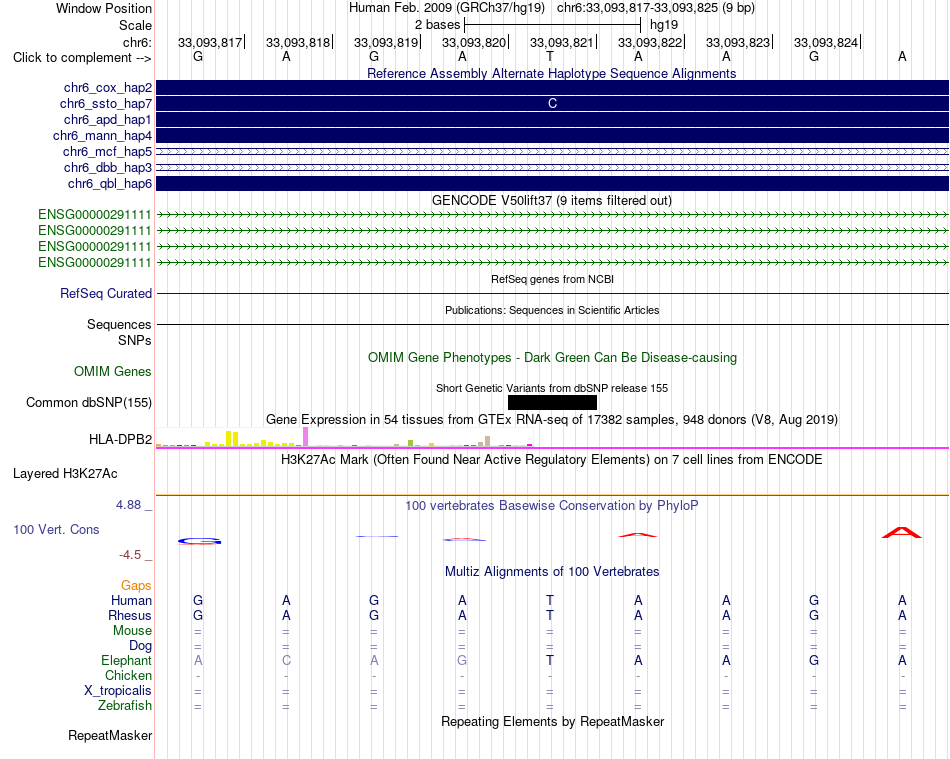
Task: Click the HLA-DPB2 GTEx expression bar chart
Action: tap(344, 437)
